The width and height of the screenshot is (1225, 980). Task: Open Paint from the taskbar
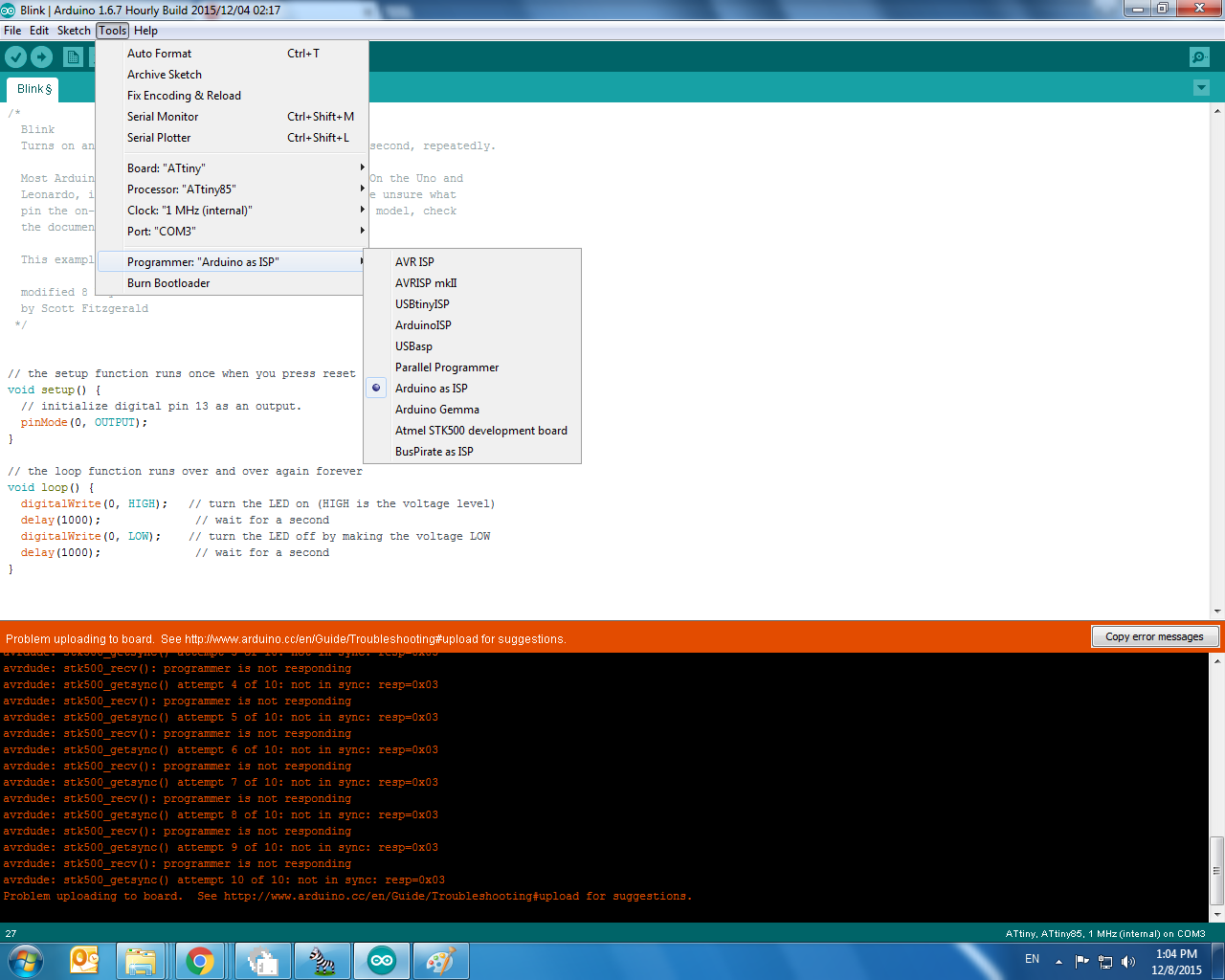[x=441, y=960]
